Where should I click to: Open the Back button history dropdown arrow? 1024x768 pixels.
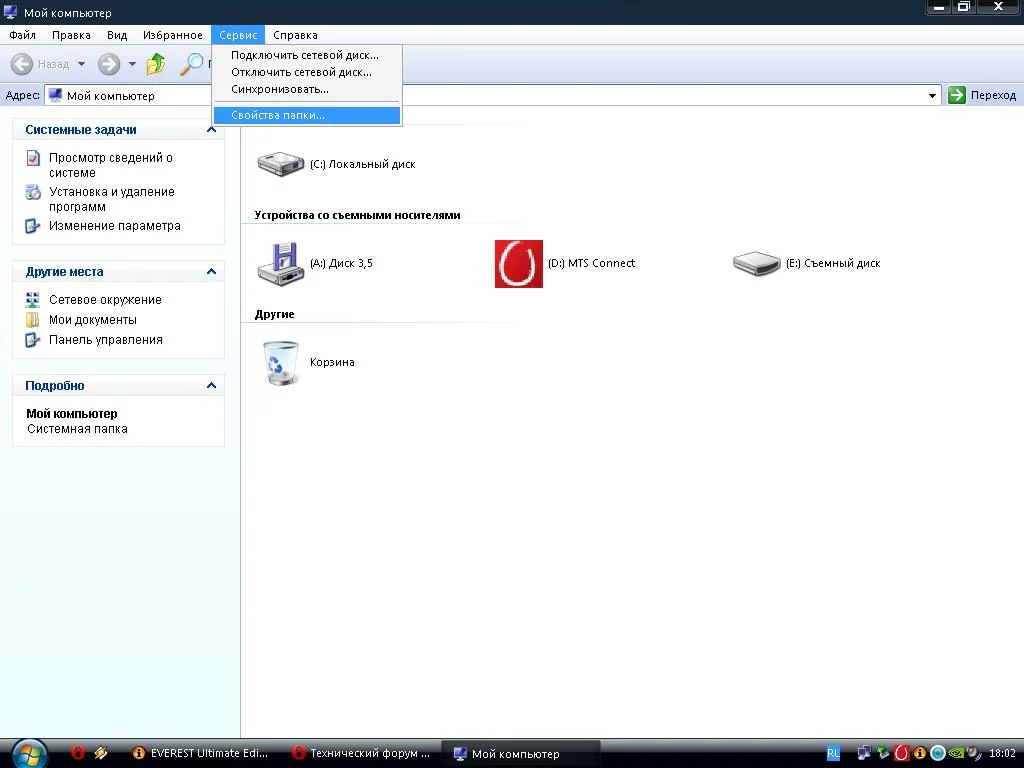[x=82, y=64]
